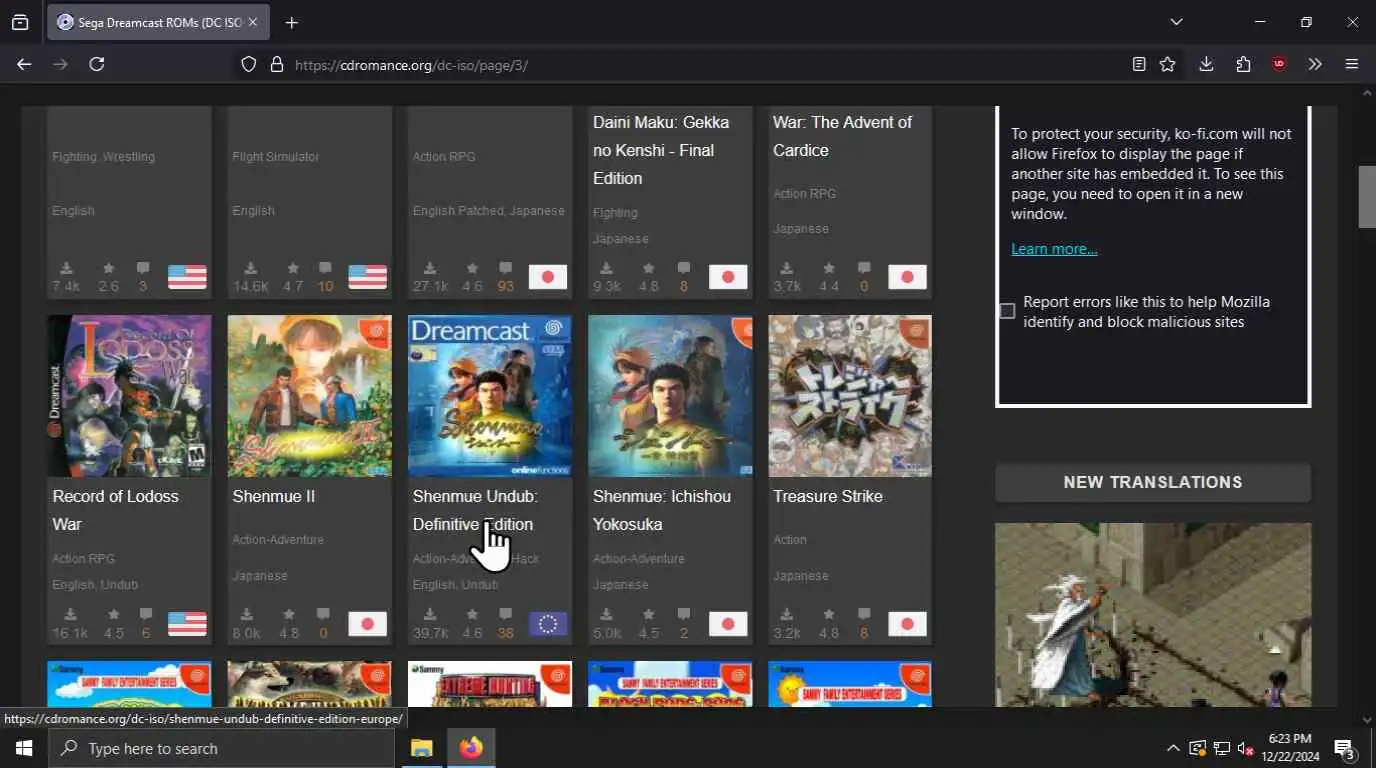The image size is (1376, 768).
Task: Click the Learn more… link
Action: point(1054,249)
